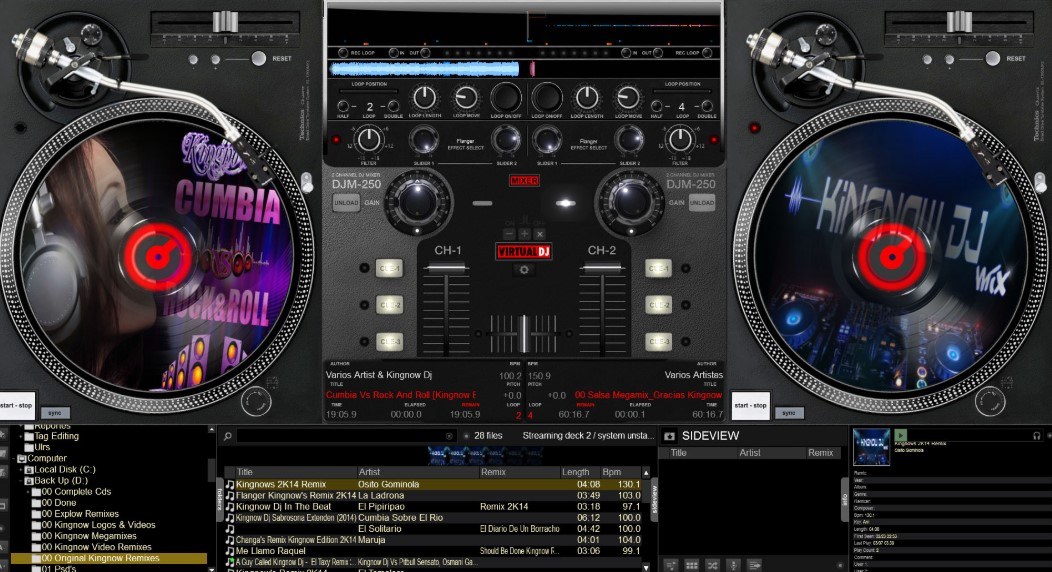
Task: Trigger CUE-3 on the right deck
Action: 659,341
